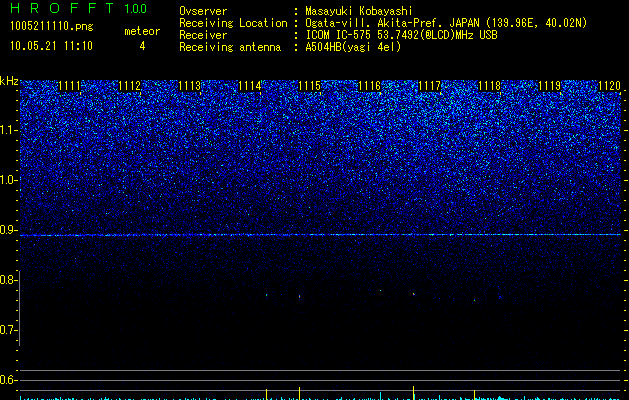Screen dimensions: 629x400
Task: Click the 1112 time axis marker
Action: (x=130, y=86)
